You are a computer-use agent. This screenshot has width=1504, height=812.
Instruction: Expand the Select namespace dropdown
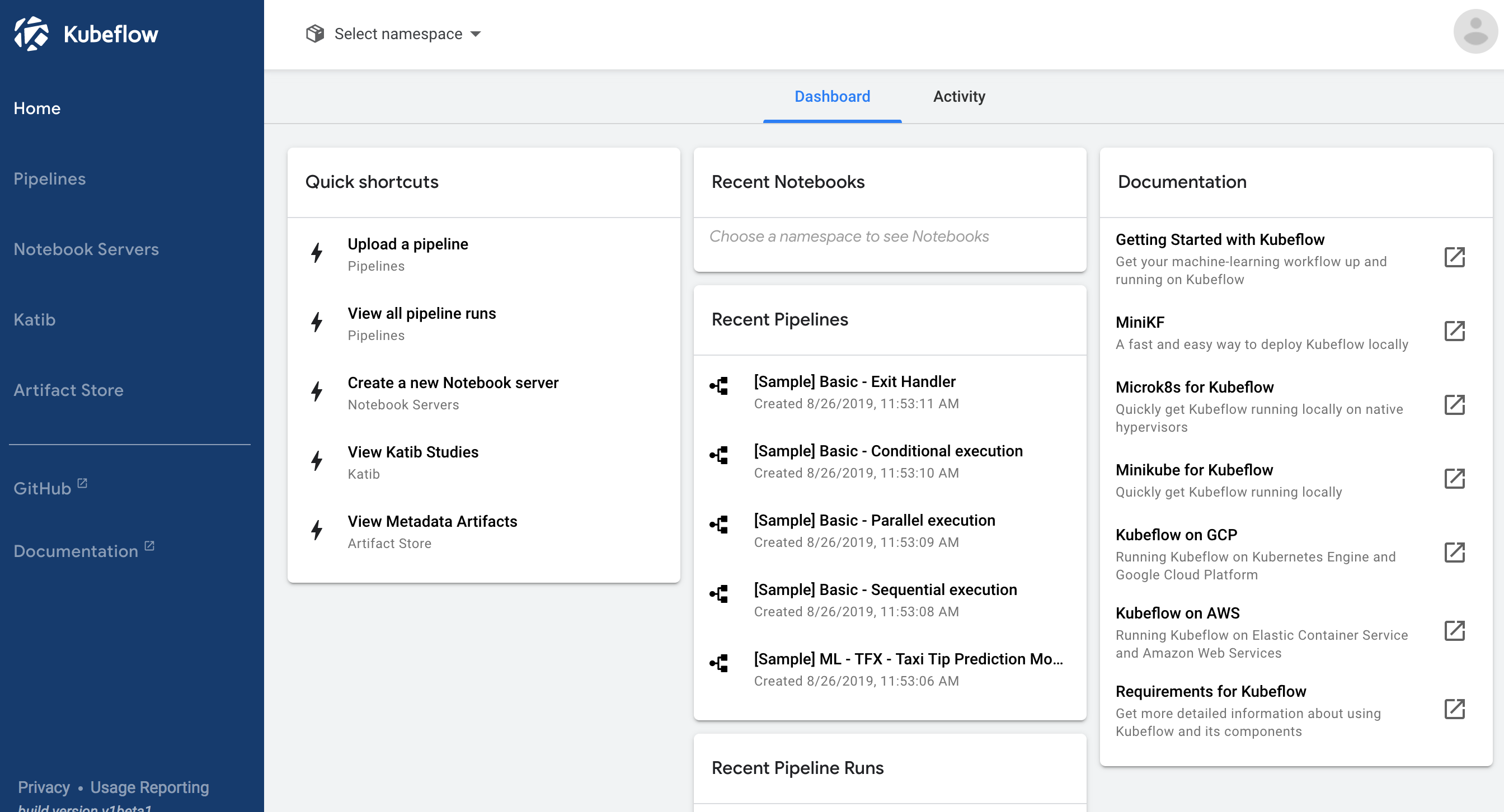pos(407,34)
